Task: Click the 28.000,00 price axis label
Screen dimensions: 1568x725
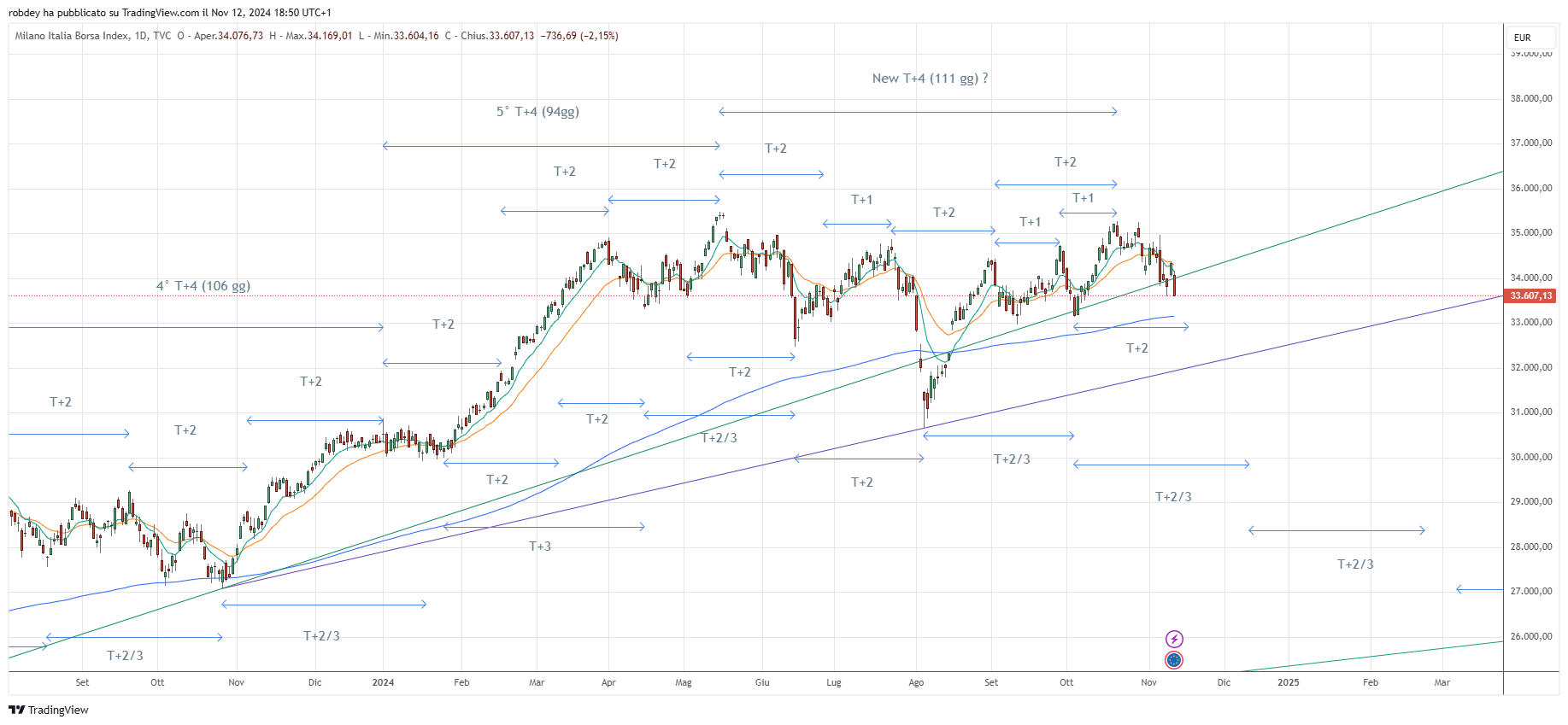Action: (1531, 547)
